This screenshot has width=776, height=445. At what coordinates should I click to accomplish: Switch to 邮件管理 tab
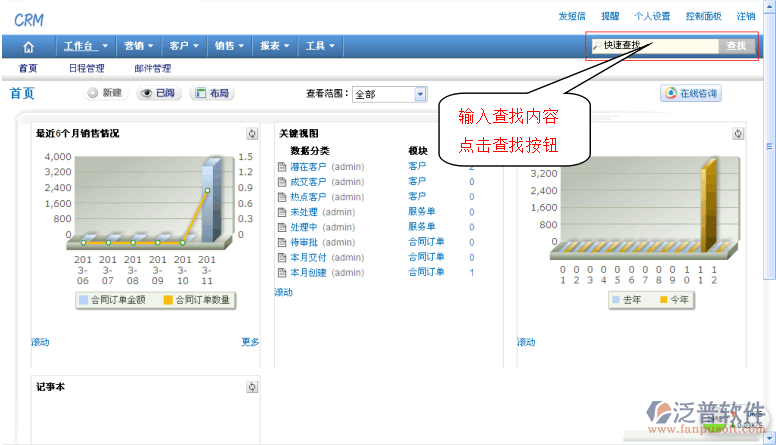(x=152, y=69)
